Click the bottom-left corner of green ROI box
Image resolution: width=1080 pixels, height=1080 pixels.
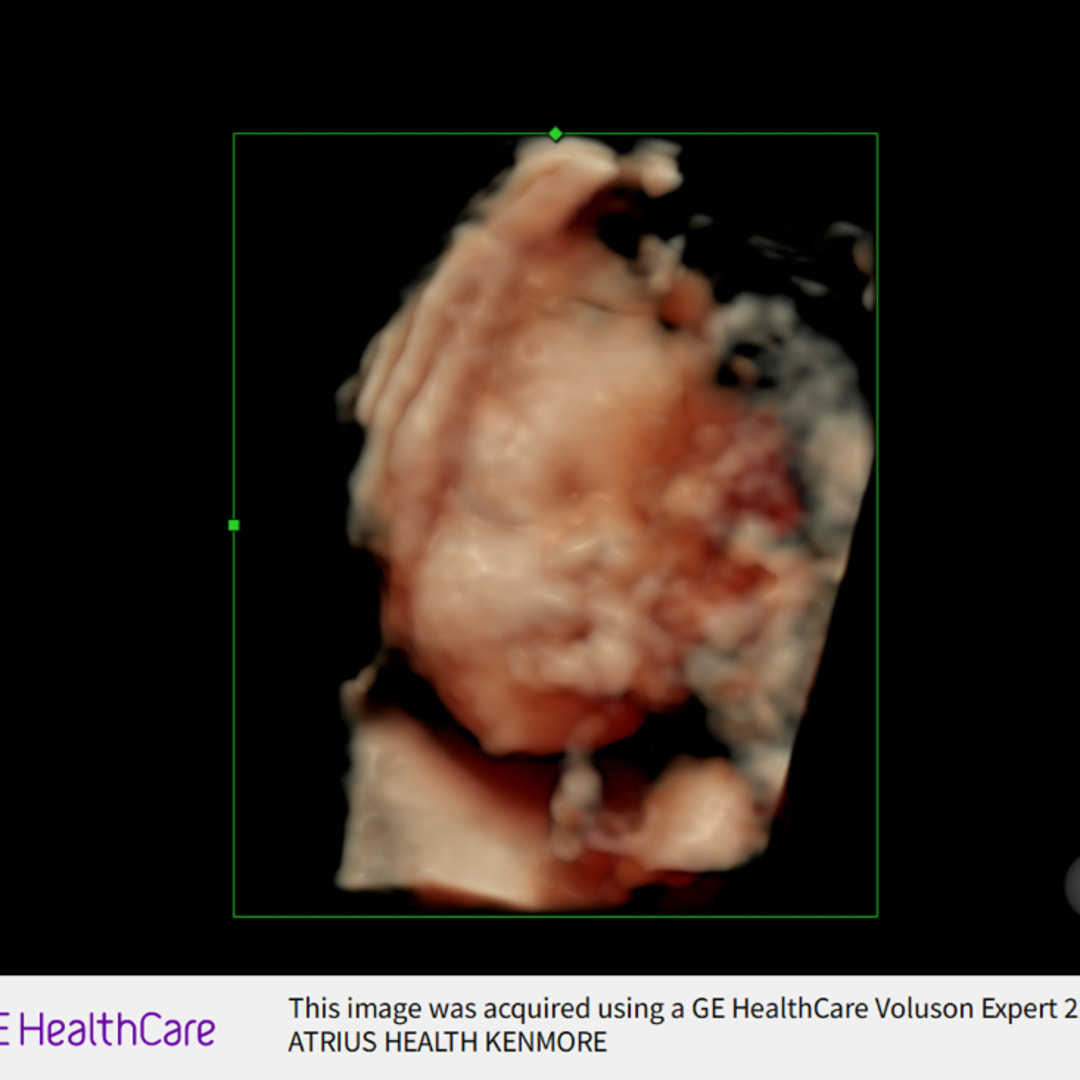[x=234, y=915]
